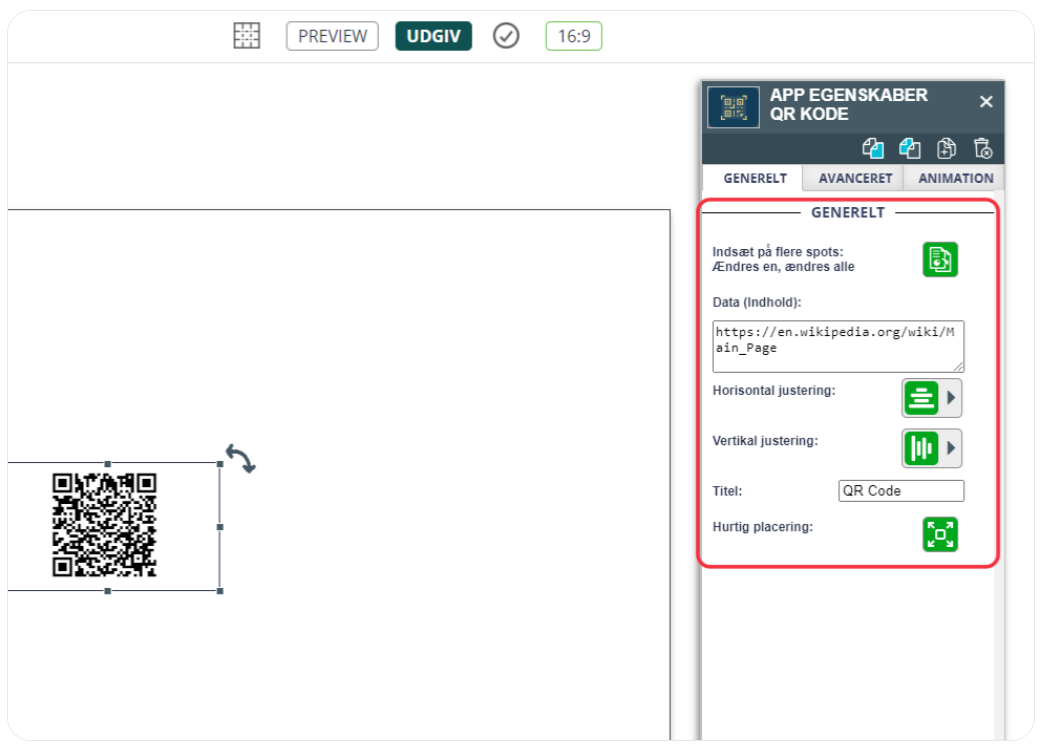
Task: Open the PREVIEW mode
Action: pos(332,36)
